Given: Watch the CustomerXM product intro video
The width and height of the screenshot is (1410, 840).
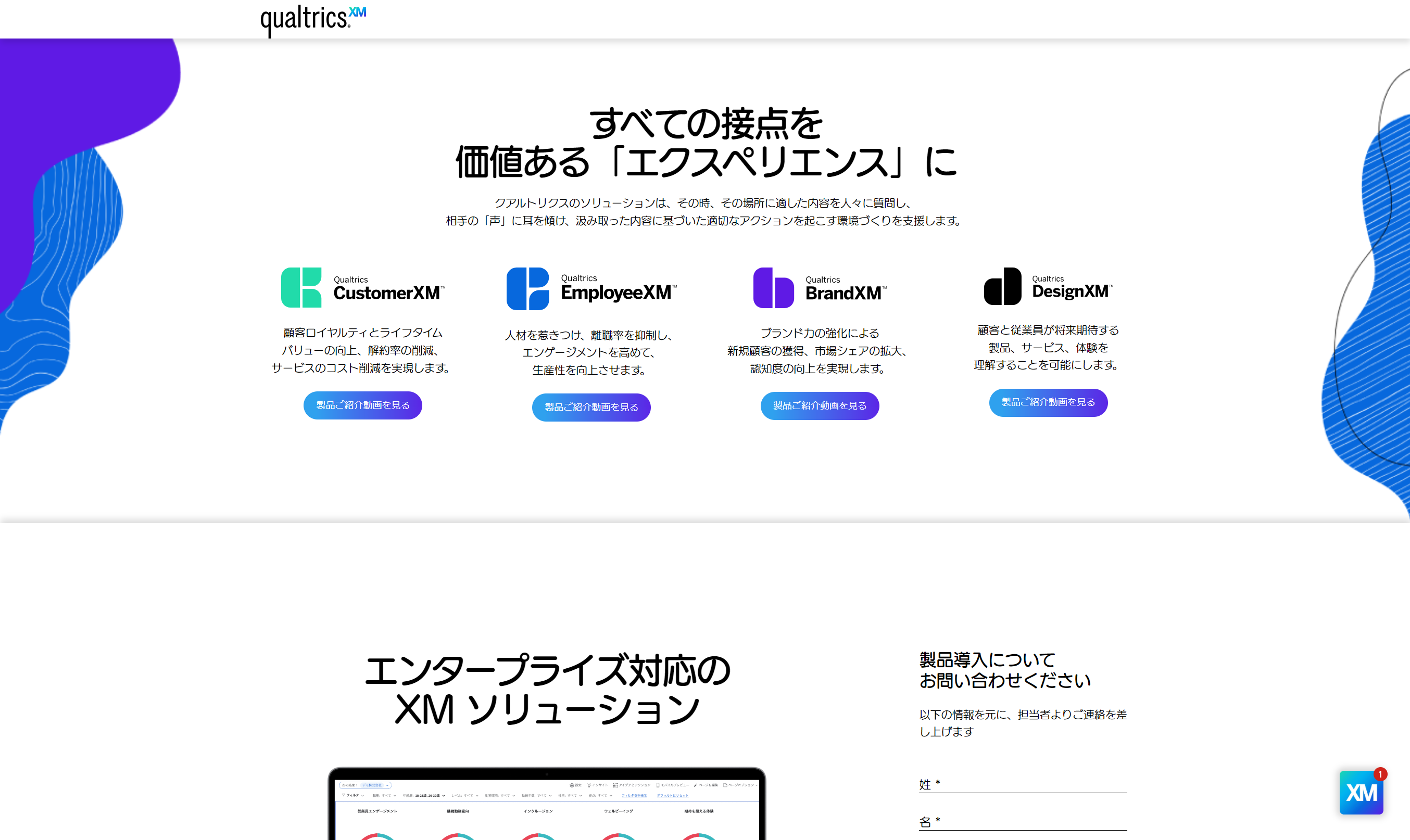Looking at the screenshot, I should (363, 405).
